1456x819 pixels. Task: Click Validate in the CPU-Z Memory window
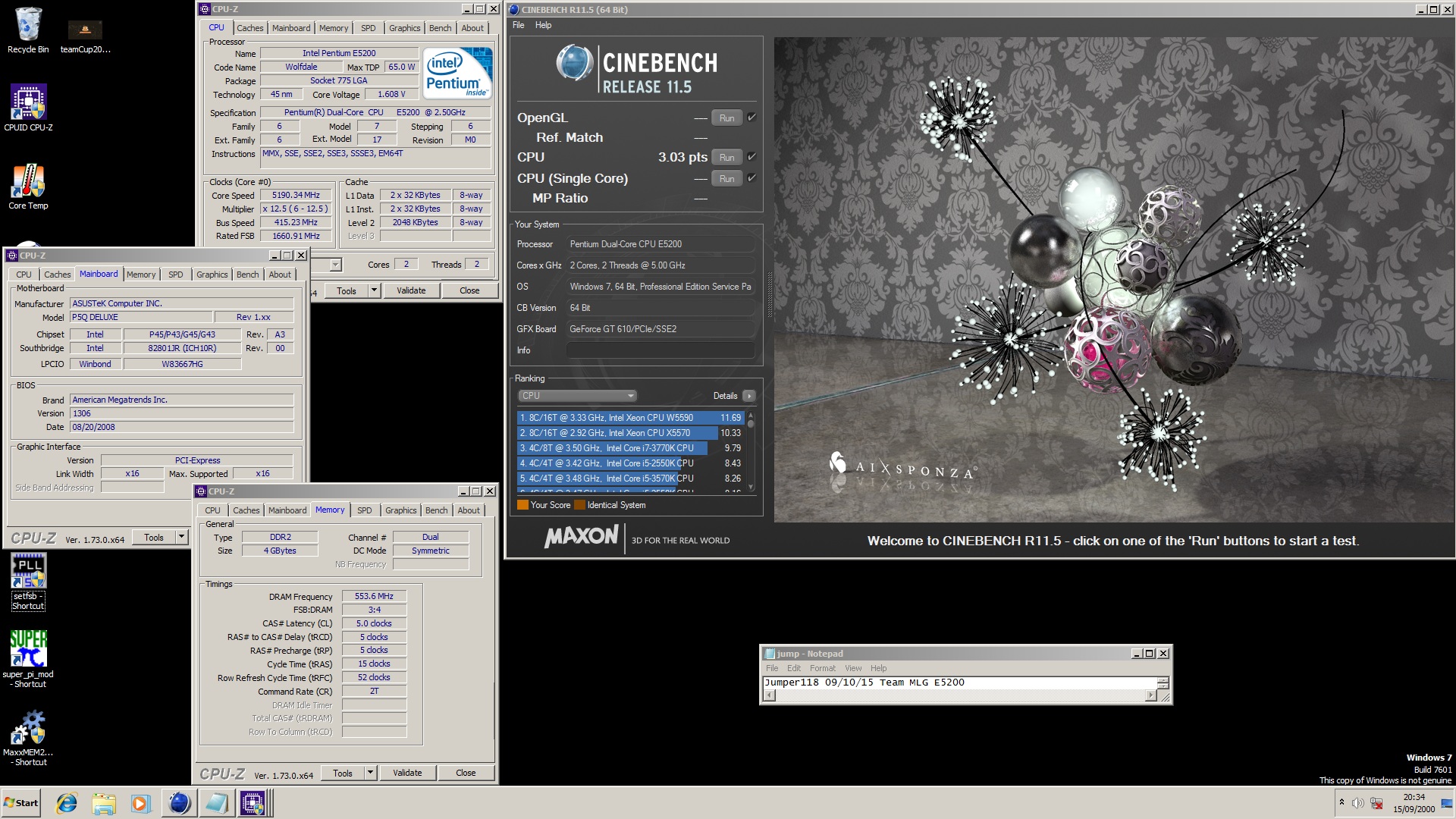(407, 773)
